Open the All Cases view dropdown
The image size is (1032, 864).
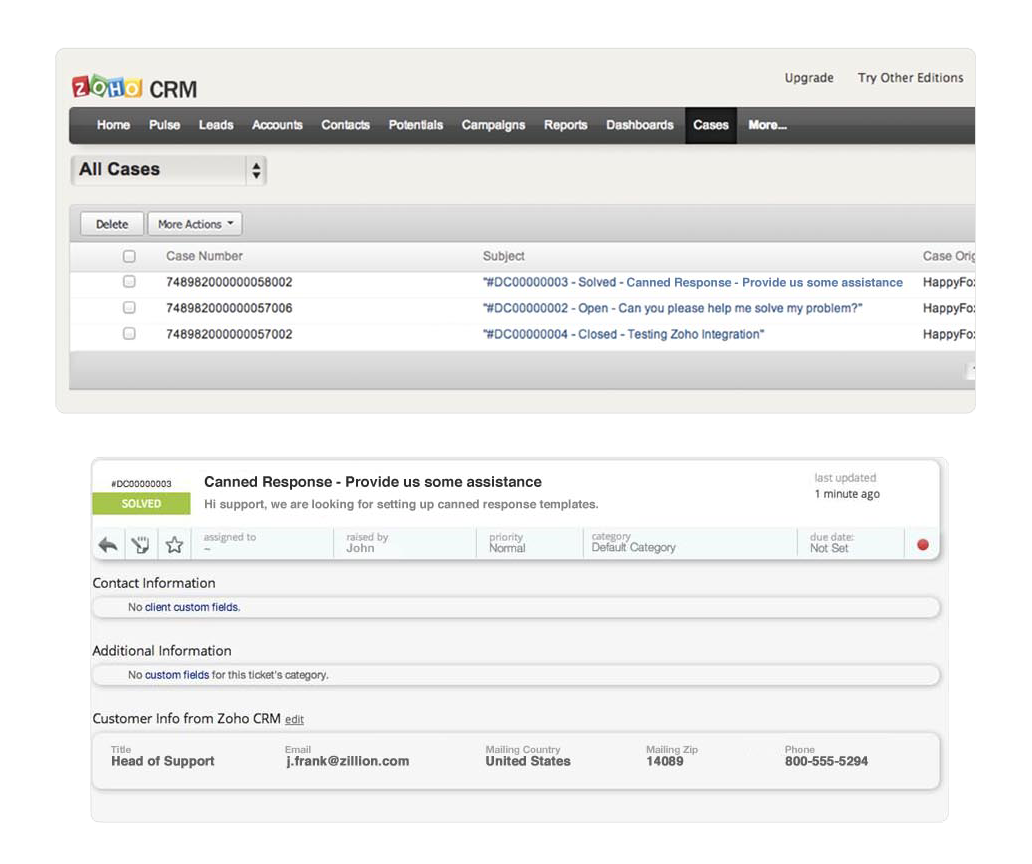[168, 170]
